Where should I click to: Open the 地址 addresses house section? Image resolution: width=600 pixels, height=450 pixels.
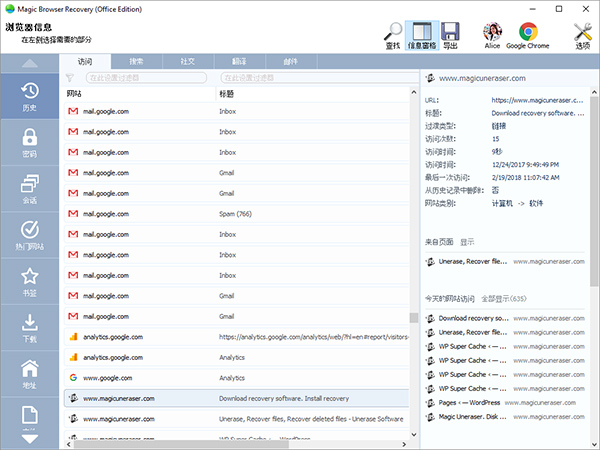click(30, 374)
